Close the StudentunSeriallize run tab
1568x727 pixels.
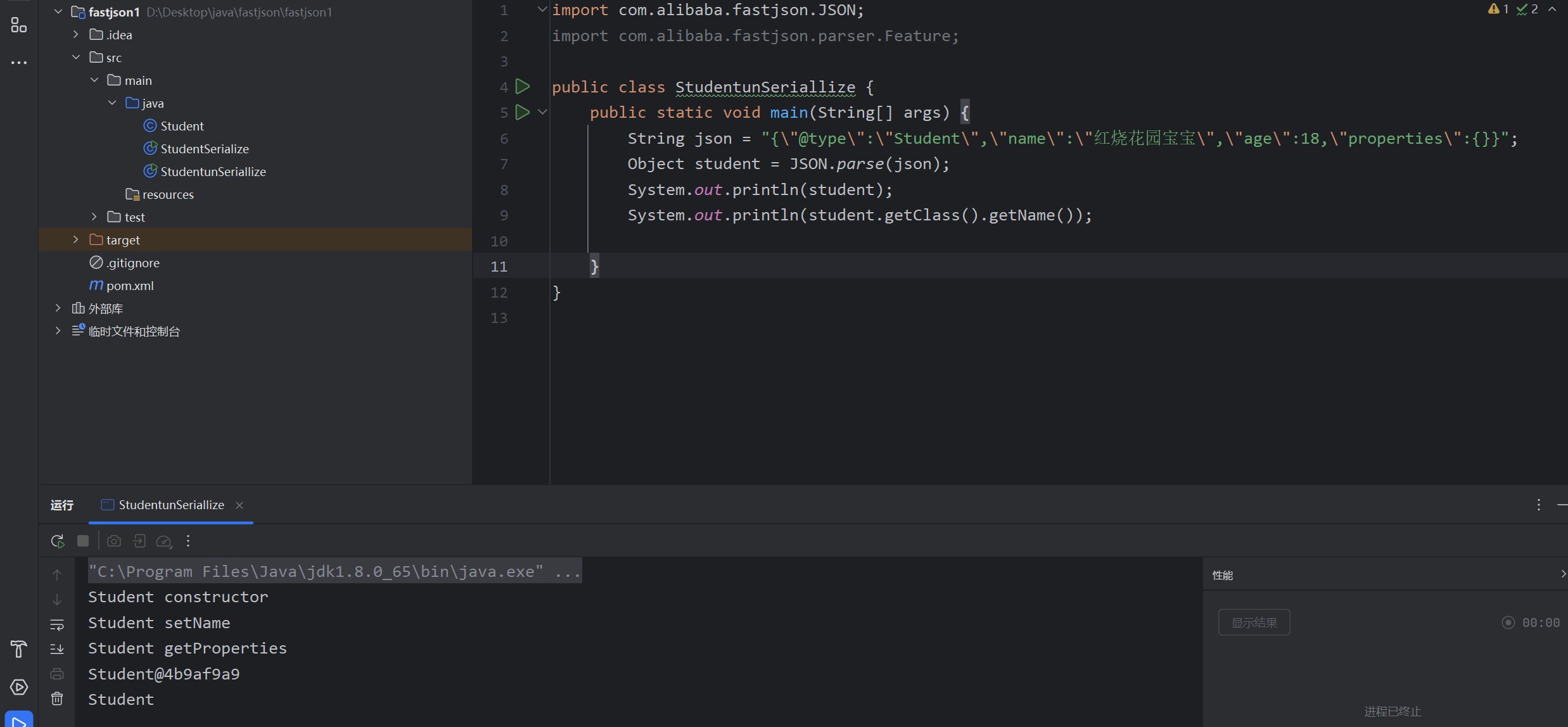(x=239, y=505)
